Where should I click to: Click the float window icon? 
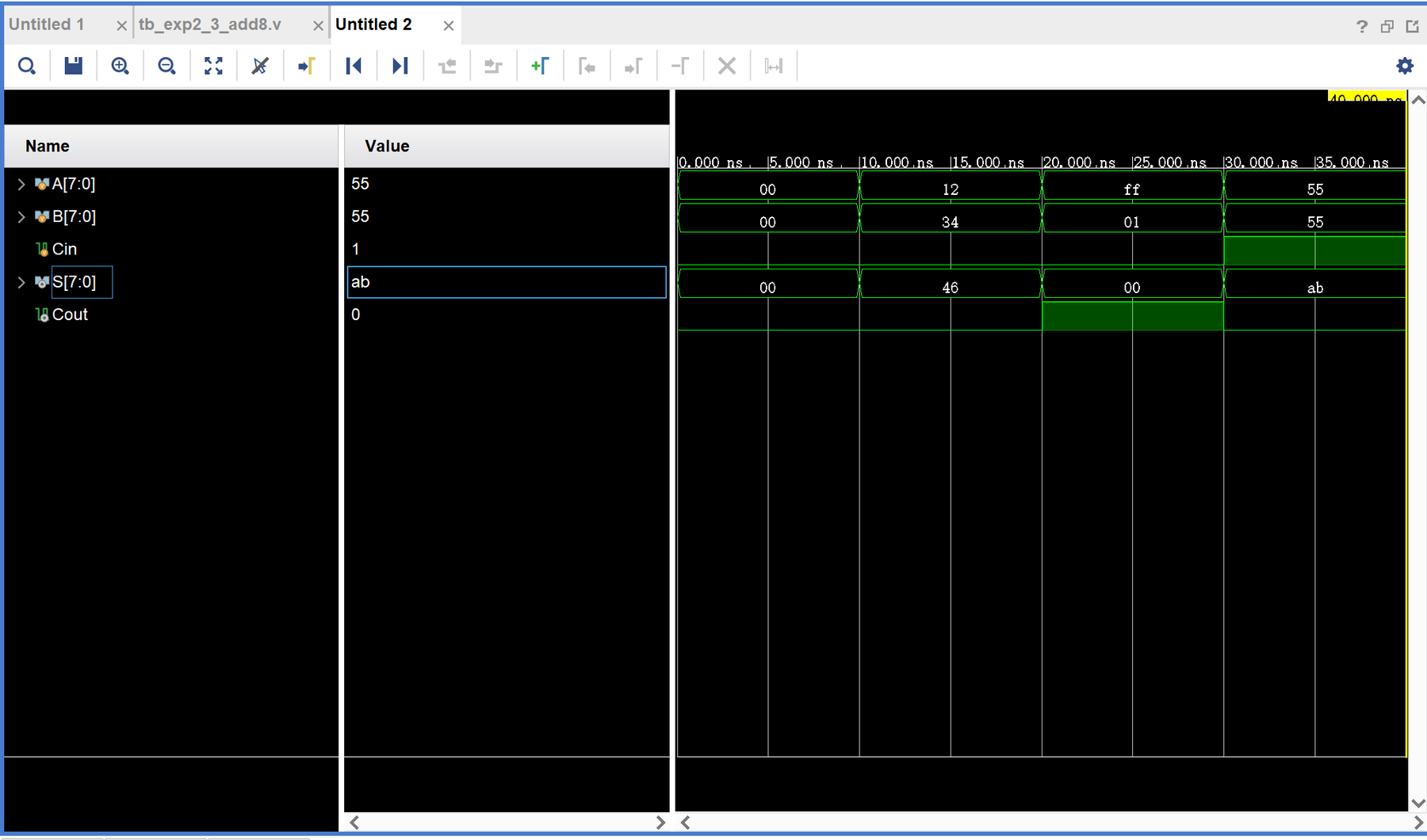(1387, 26)
